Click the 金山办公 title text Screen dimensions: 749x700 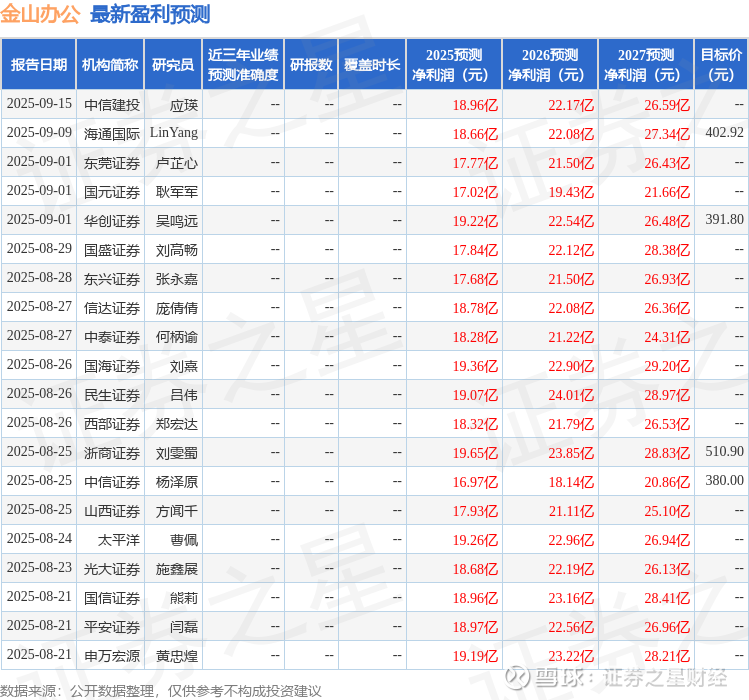tap(40, 14)
